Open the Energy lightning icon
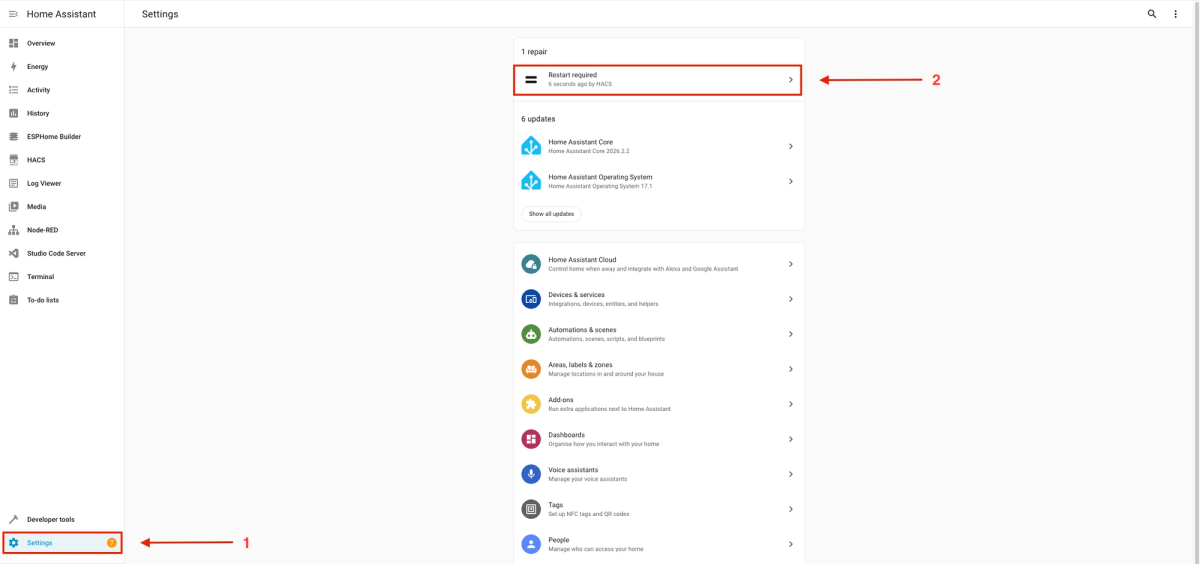Viewport: 1200px width, 564px height. click(14, 67)
